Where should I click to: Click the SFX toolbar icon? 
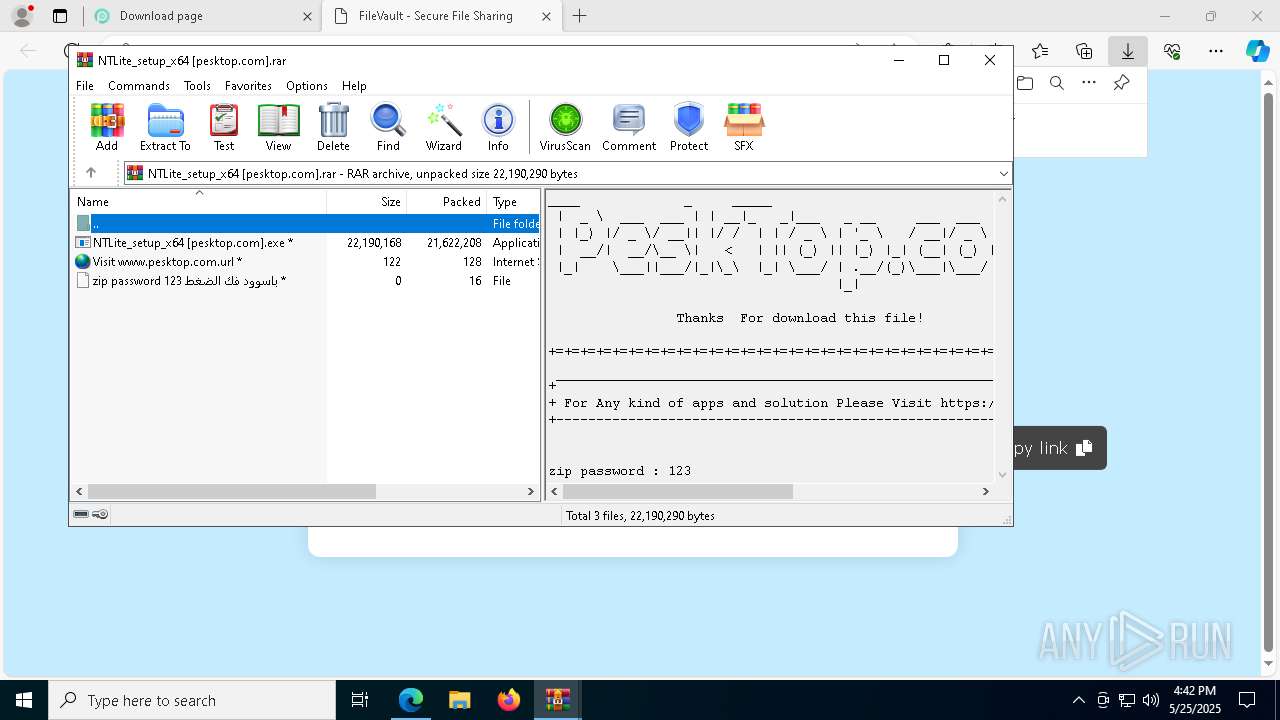click(744, 127)
